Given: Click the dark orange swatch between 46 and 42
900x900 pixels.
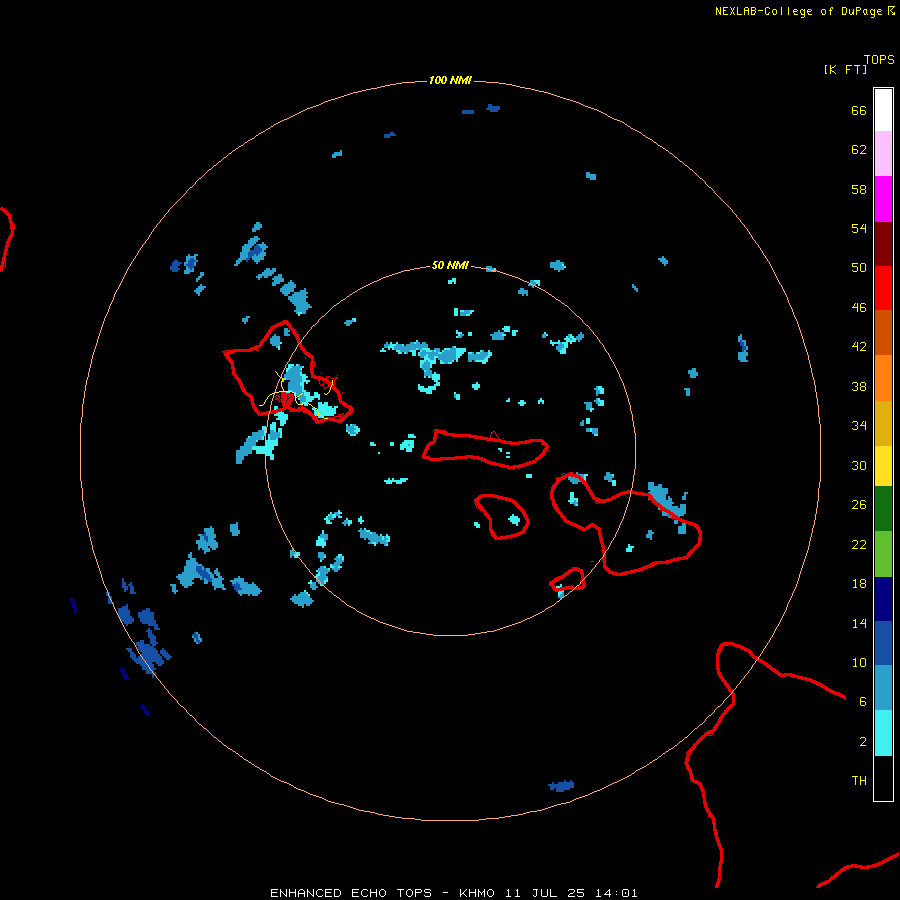Looking at the screenshot, I should (x=883, y=332).
